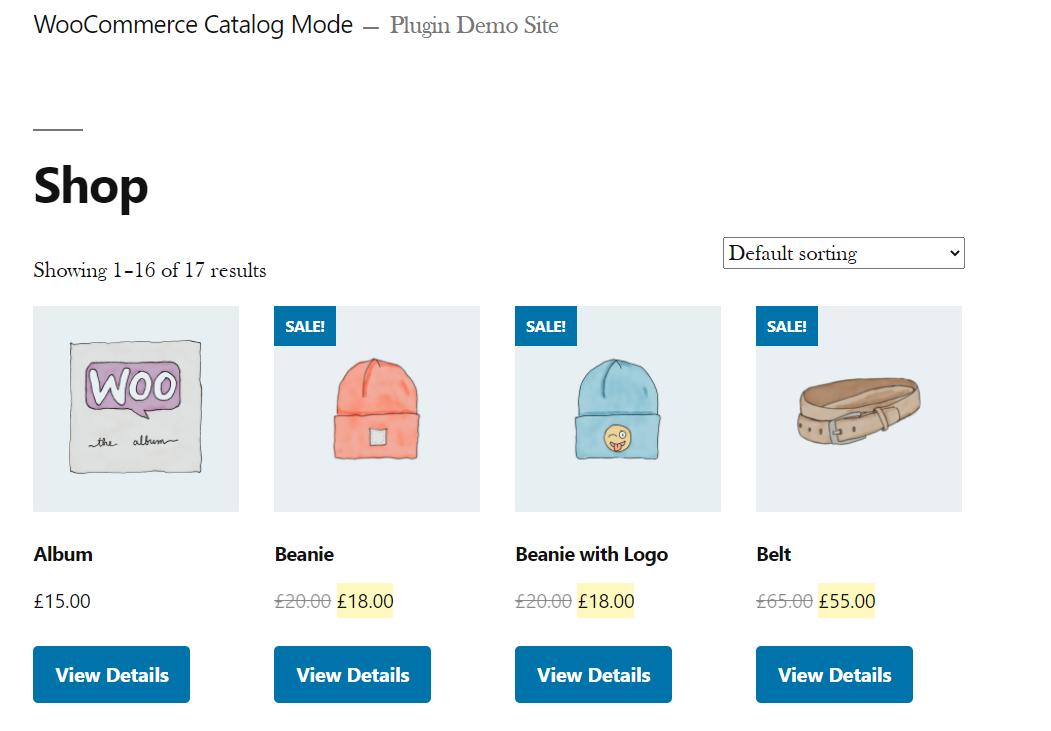
Task: Click the Beanie with Logo product title
Action: (591, 554)
